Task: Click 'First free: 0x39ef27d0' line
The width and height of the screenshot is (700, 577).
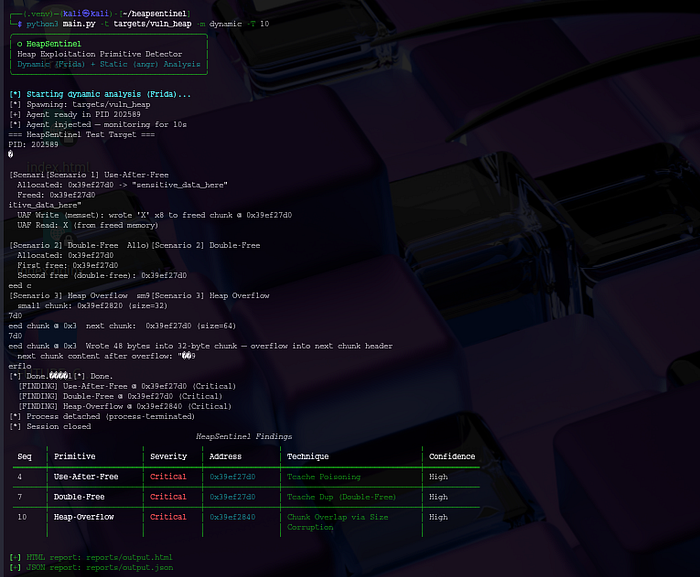Action: [67, 265]
